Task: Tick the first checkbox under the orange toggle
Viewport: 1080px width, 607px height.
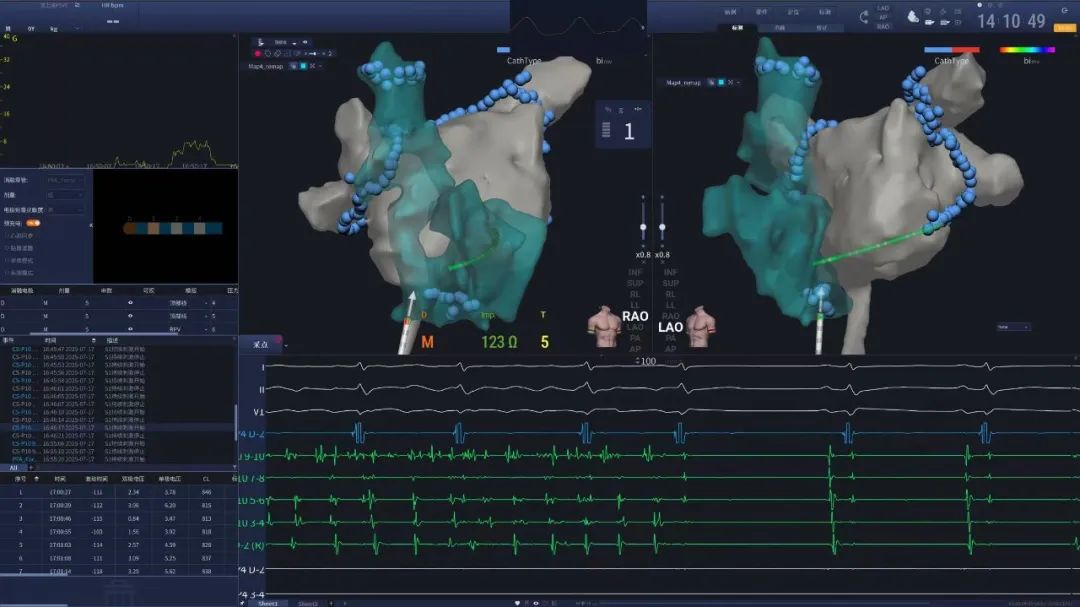Action: coord(7,236)
